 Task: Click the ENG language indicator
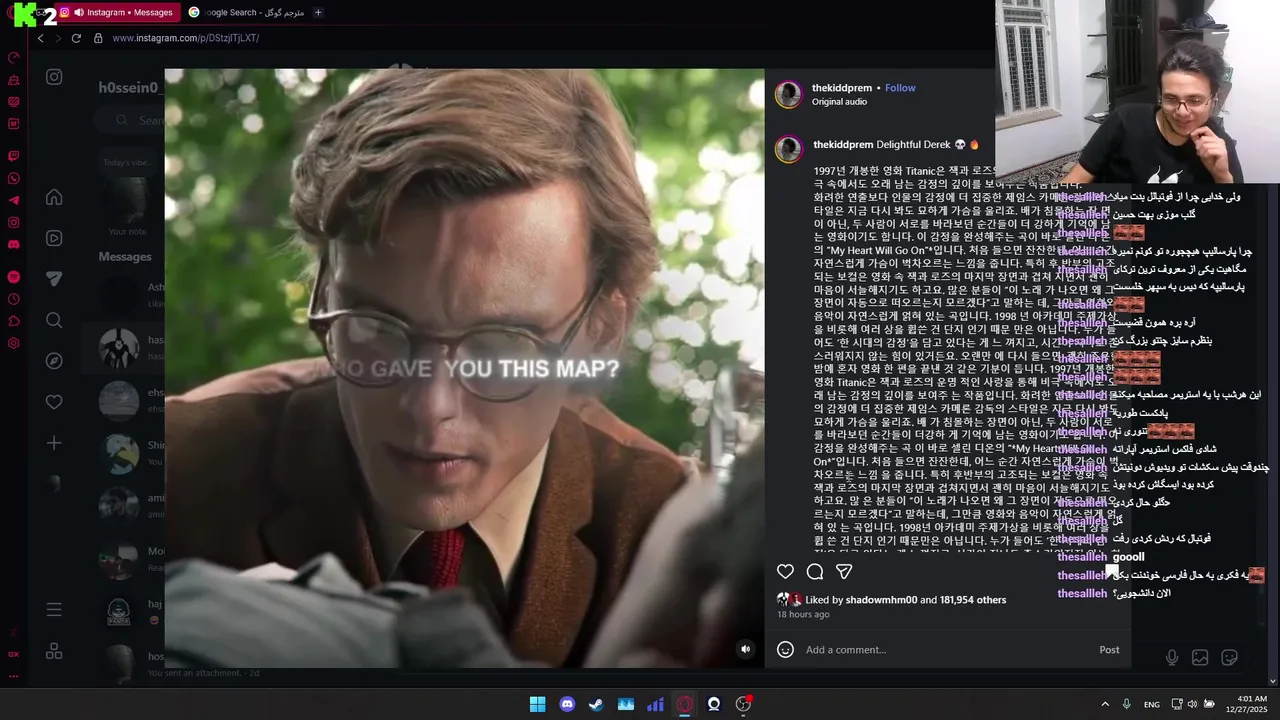coord(1152,704)
